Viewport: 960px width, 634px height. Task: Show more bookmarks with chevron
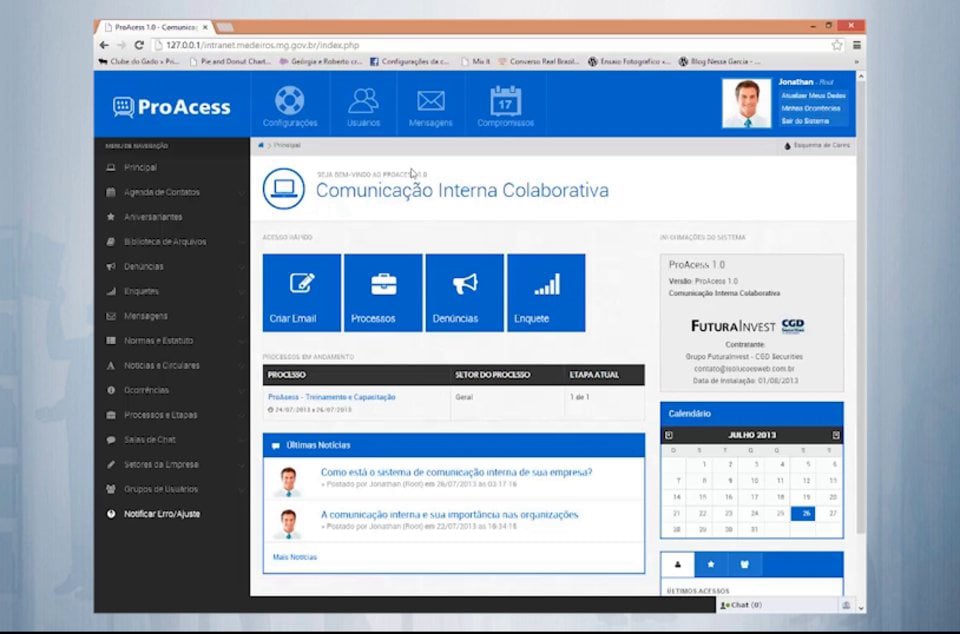point(857,62)
